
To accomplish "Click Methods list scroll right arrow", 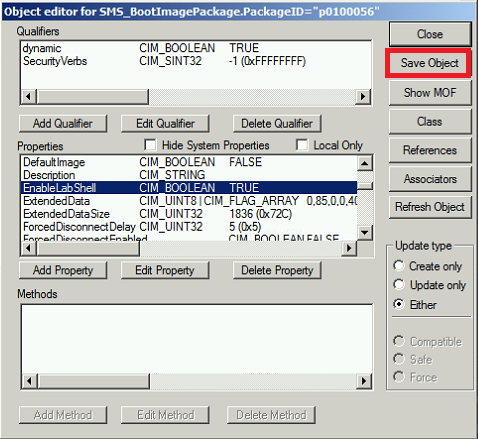I will click(x=364, y=381).
